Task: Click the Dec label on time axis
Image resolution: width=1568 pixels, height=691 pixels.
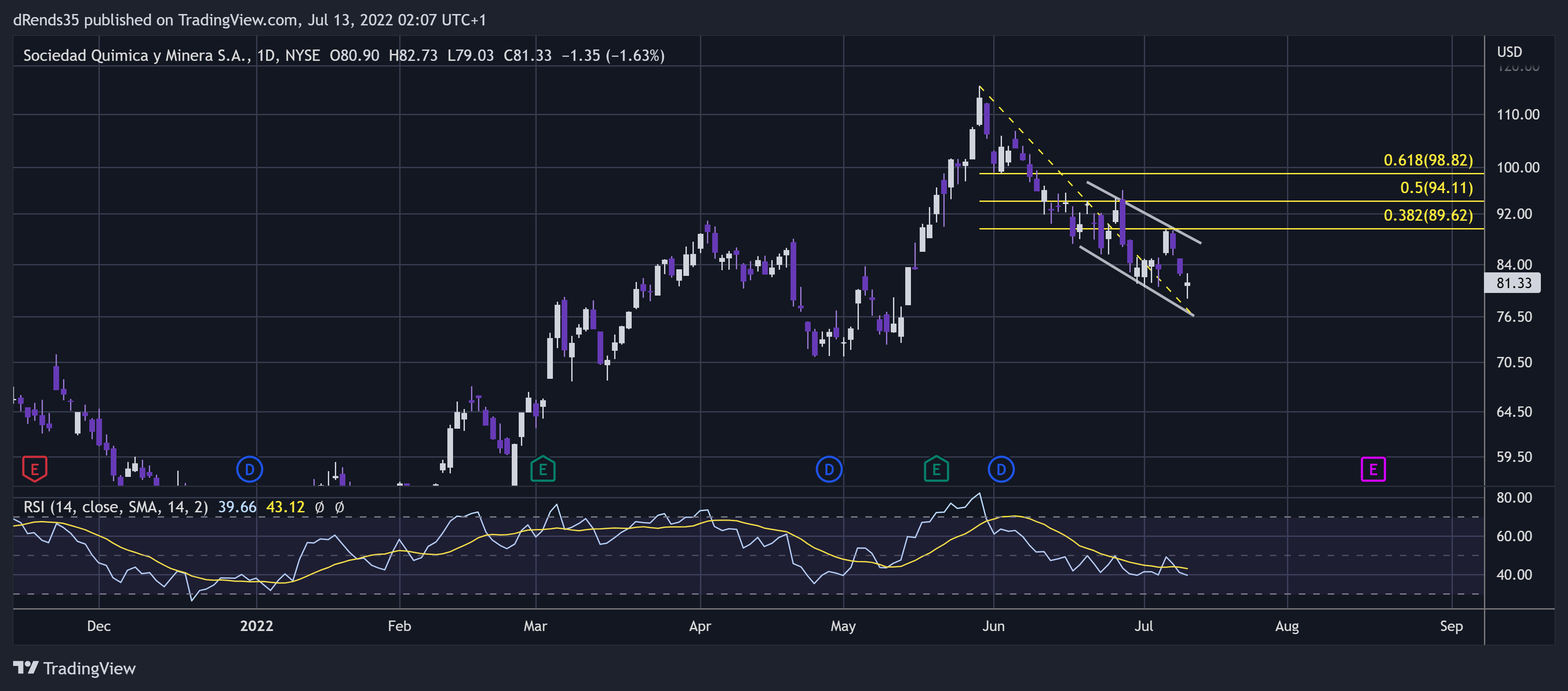Action: [98, 626]
